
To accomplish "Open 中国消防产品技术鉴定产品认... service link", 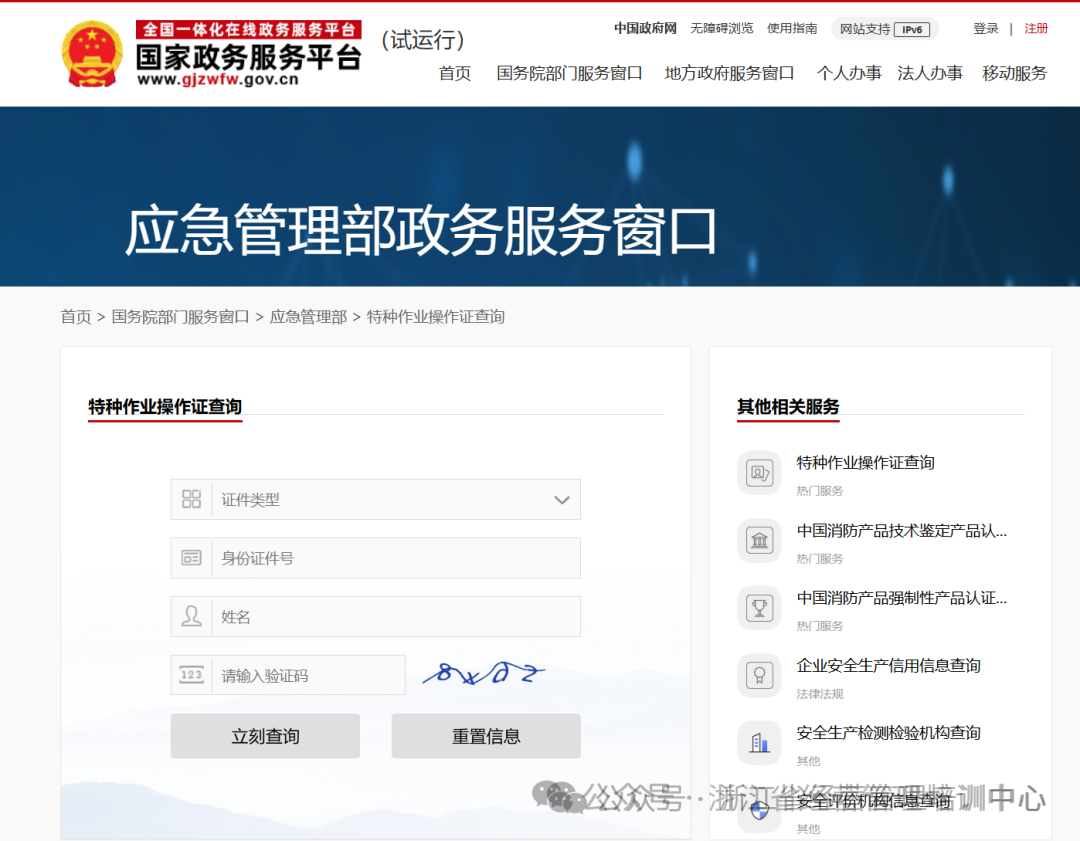I will coord(902,530).
